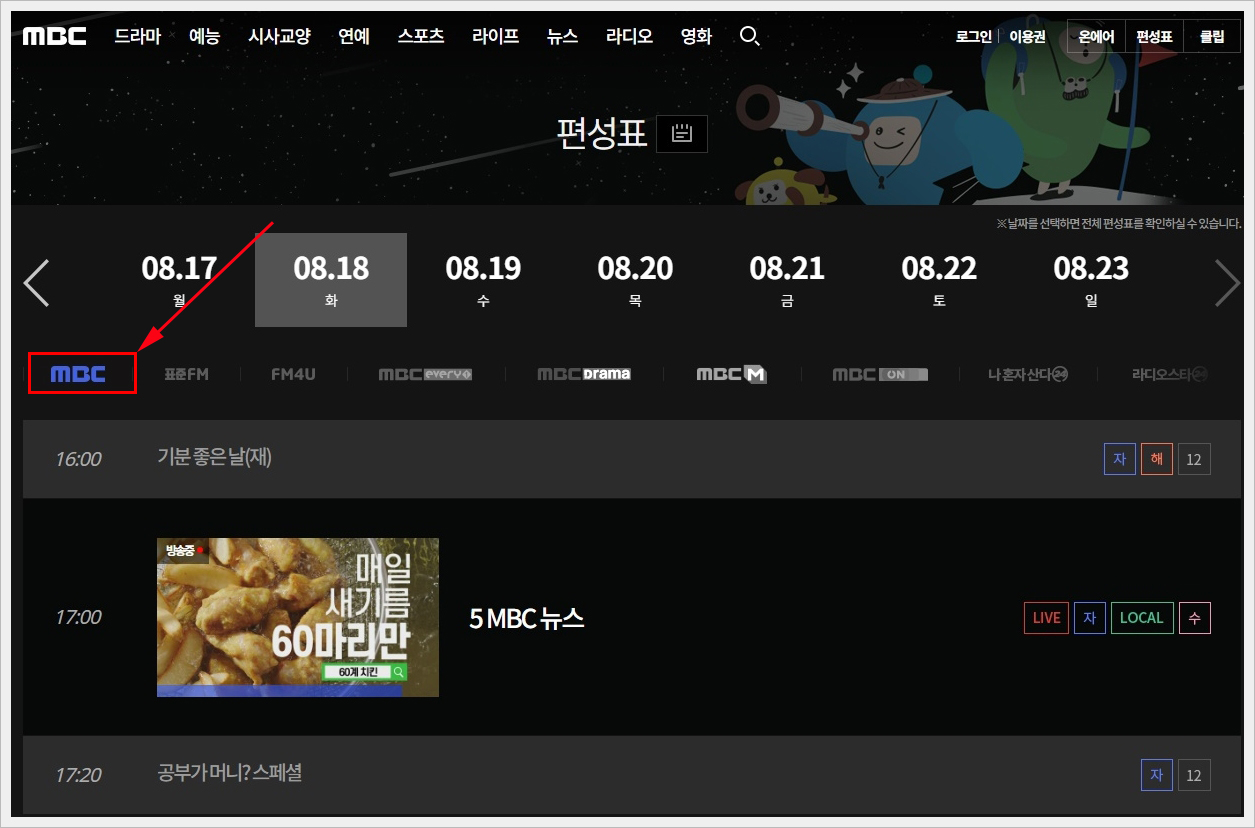Click the LOCAL badge on 5 MBC 뉴스
Image resolution: width=1255 pixels, height=828 pixels.
(x=1142, y=618)
